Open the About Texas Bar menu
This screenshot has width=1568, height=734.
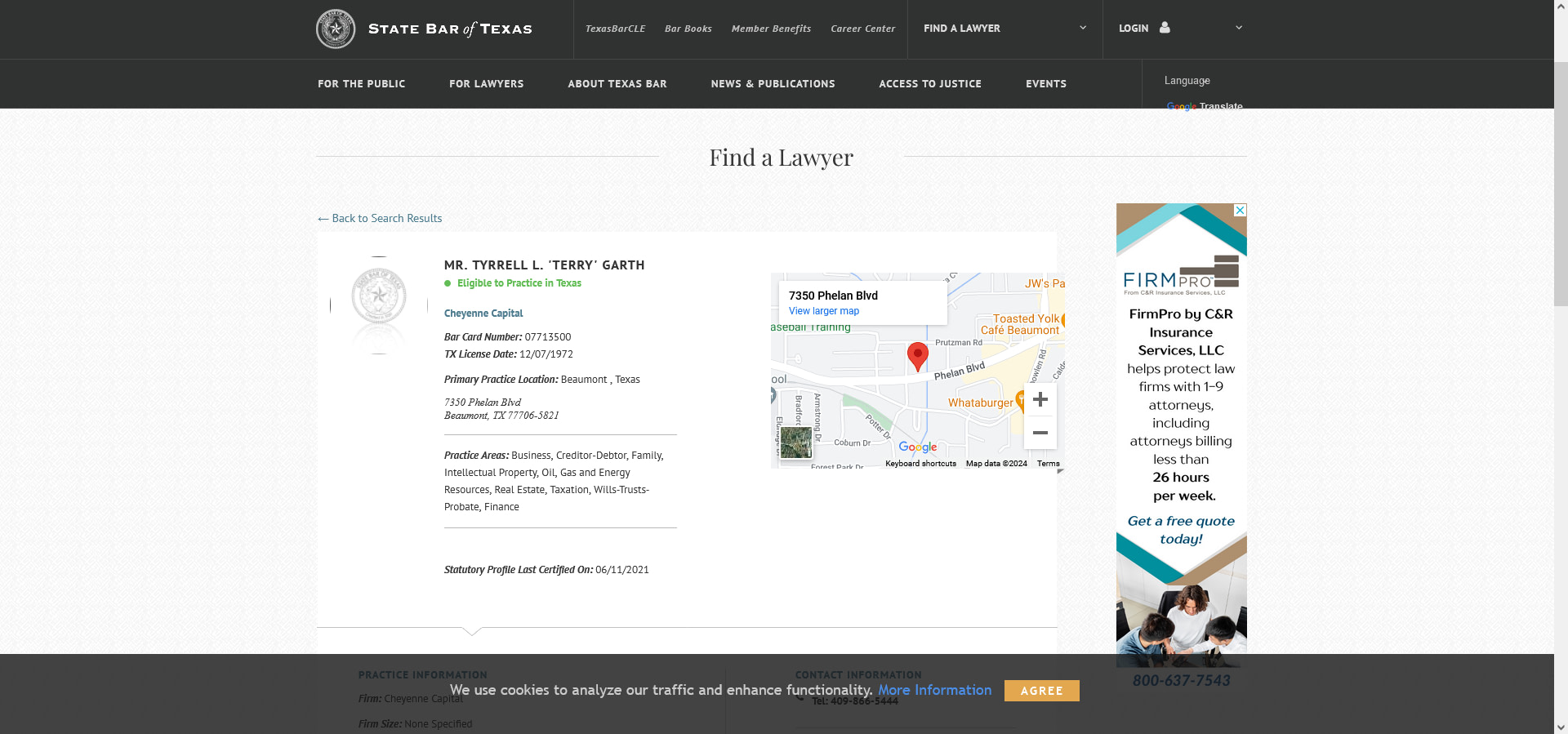tap(617, 84)
